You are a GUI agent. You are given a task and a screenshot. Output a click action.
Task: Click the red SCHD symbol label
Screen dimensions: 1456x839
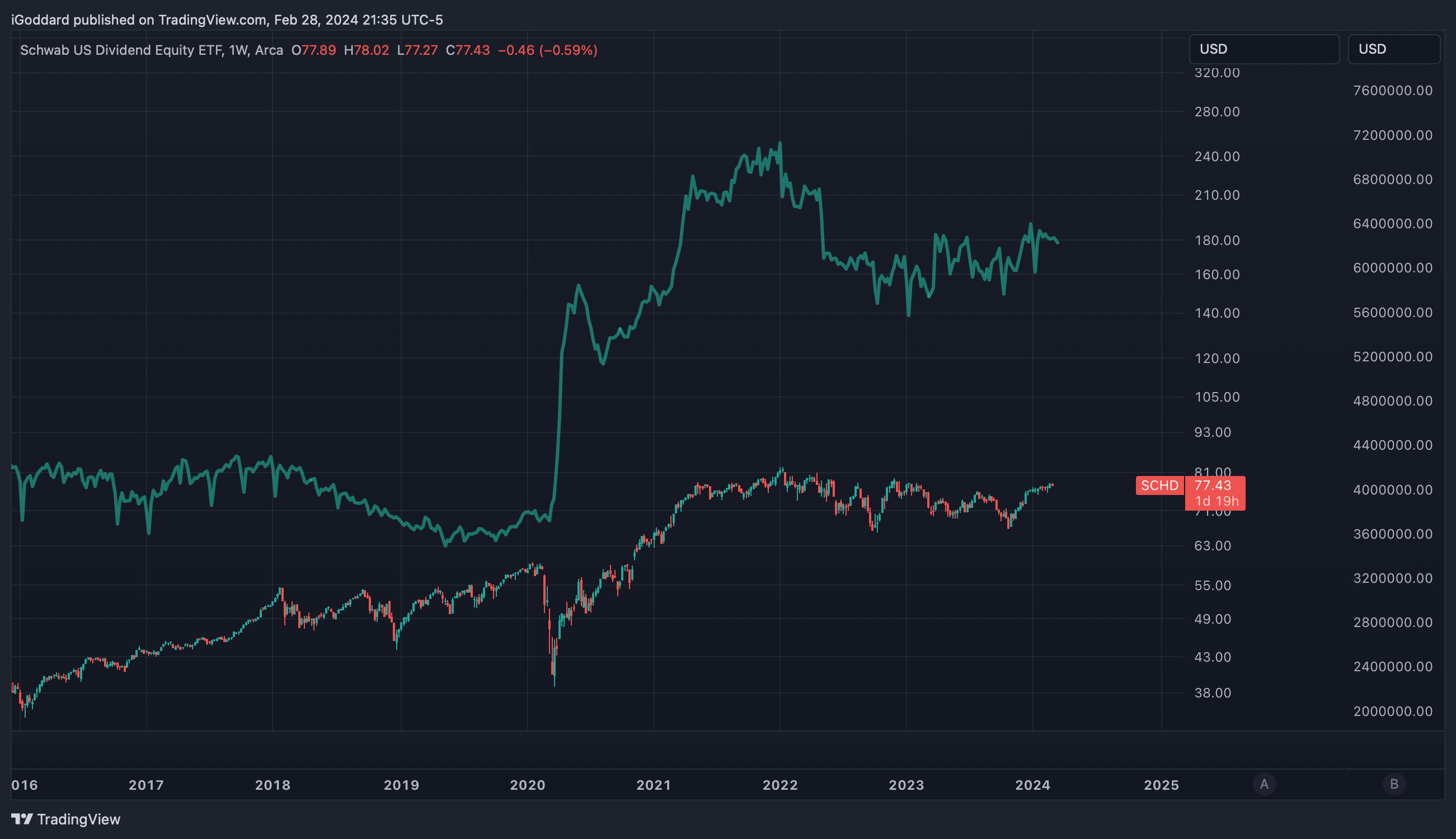coord(1160,485)
